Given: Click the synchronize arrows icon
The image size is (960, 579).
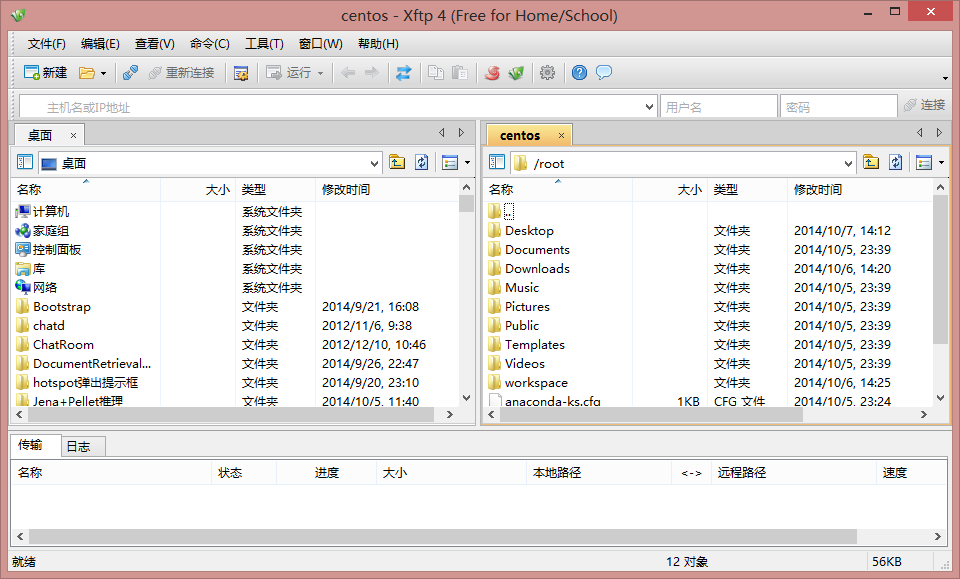Looking at the screenshot, I should (403, 73).
